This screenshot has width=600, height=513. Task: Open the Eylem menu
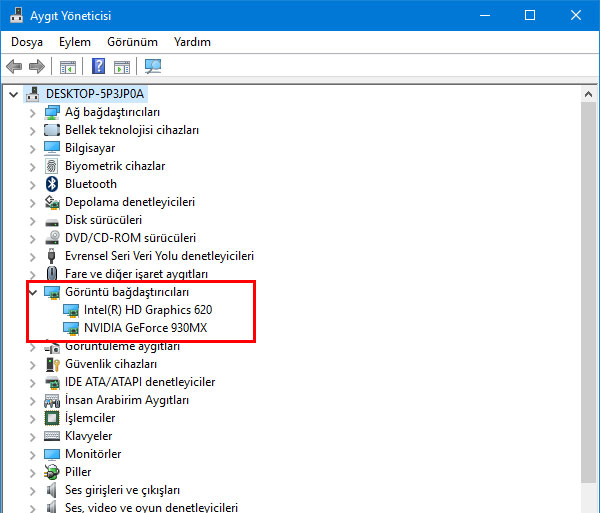click(x=75, y=42)
